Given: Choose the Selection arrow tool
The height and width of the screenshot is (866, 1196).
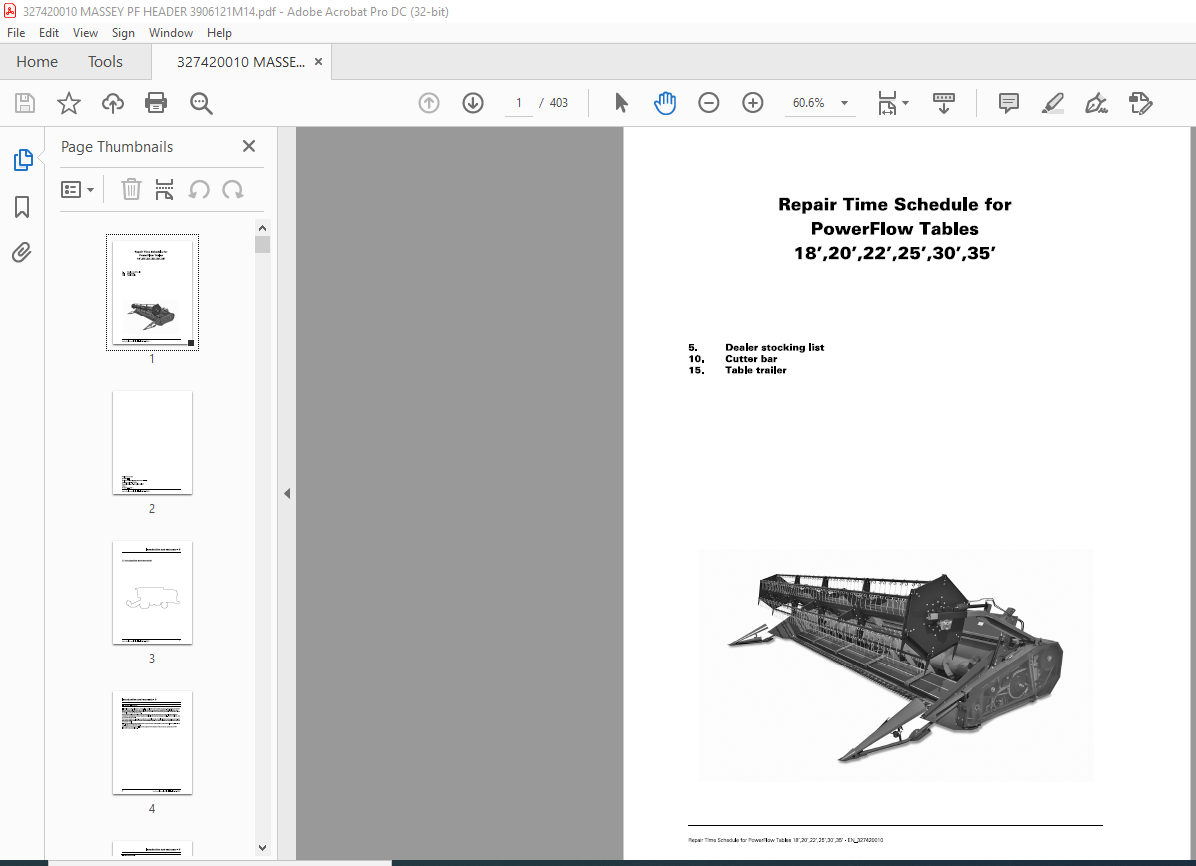Looking at the screenshot, I should pyautogui.click(x=622, y=103).
